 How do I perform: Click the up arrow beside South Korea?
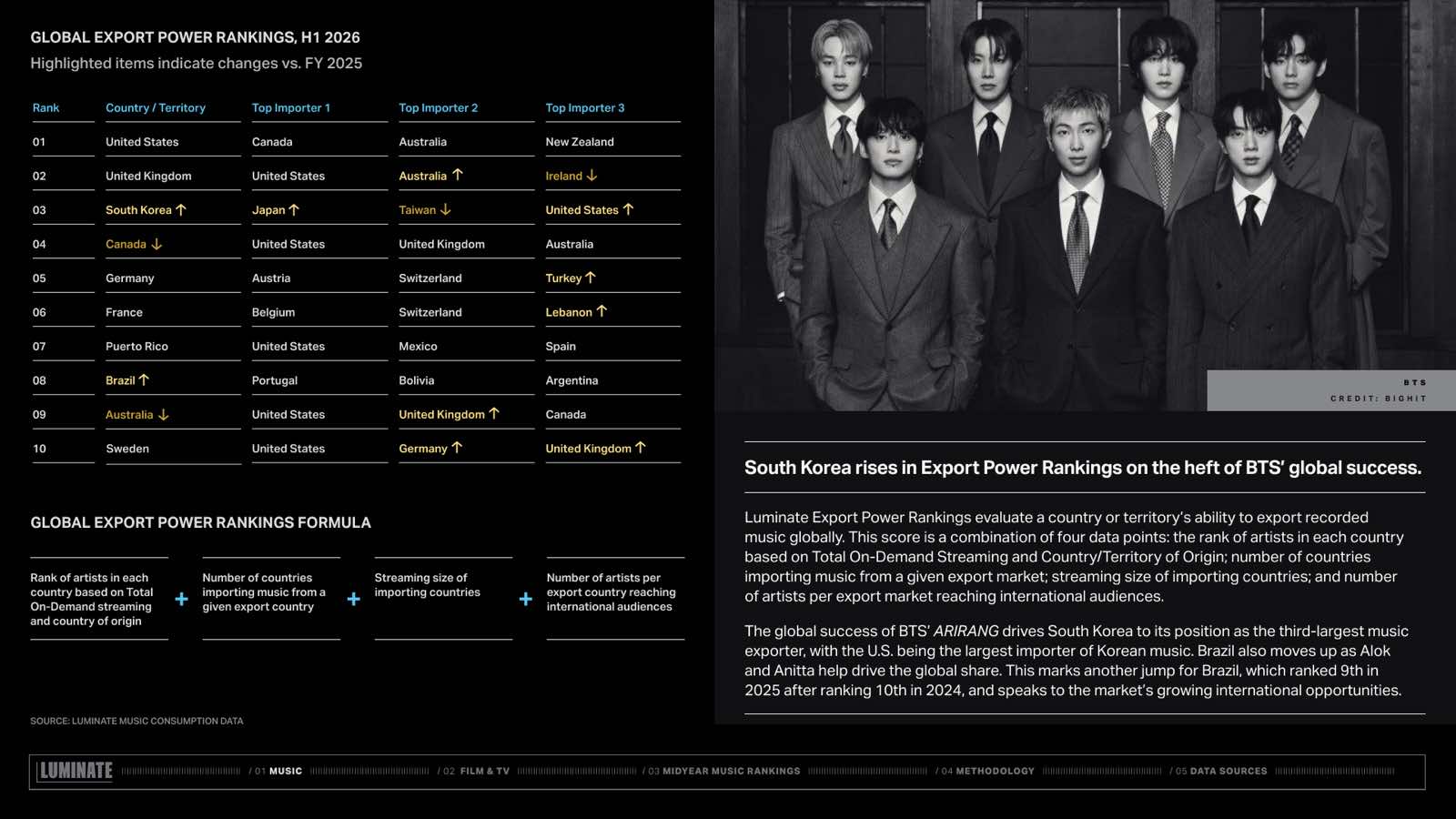point(181,209)
